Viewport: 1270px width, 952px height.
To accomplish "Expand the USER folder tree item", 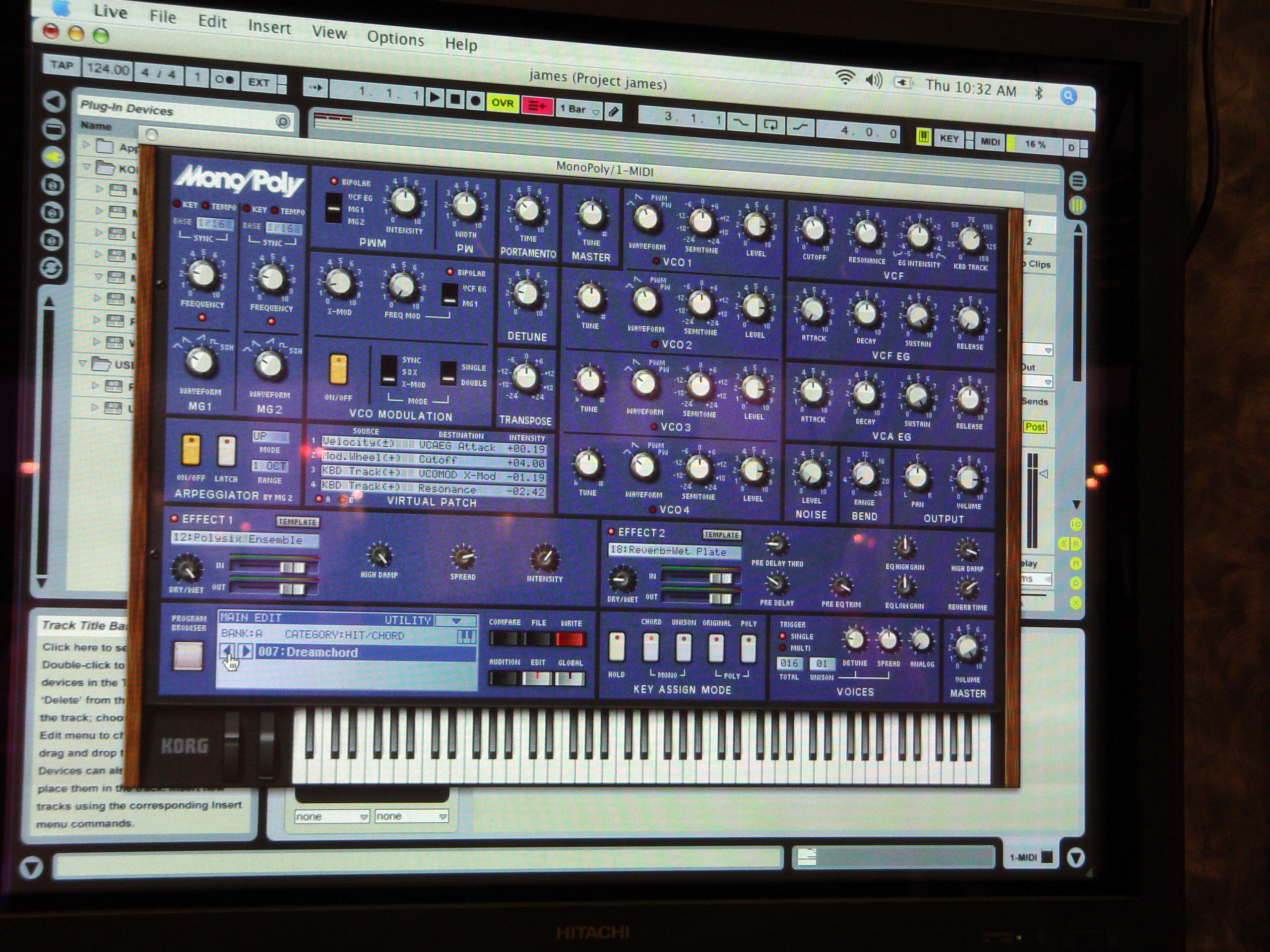I will 83,363.
